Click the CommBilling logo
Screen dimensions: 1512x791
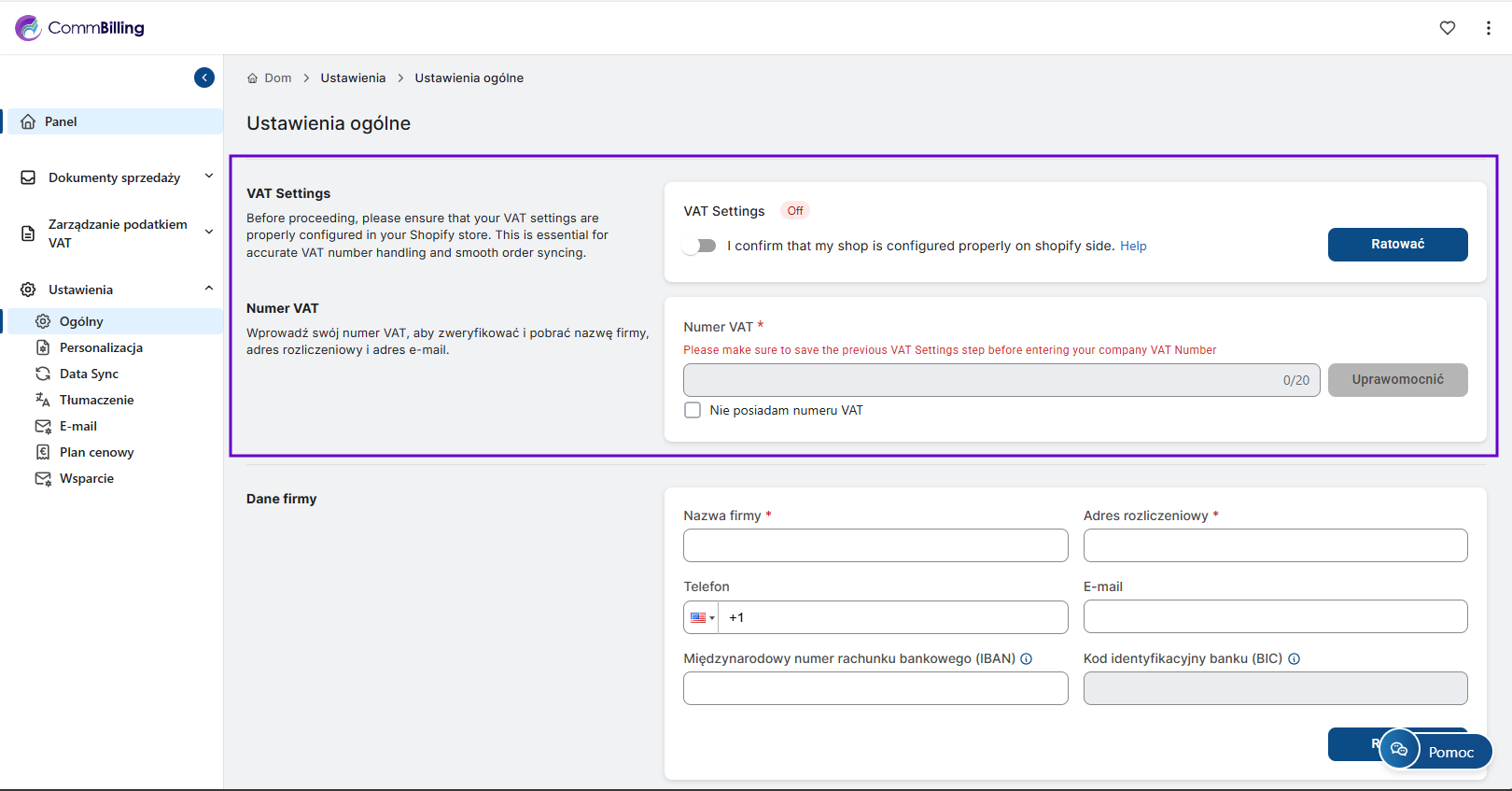tap(80, 28)
